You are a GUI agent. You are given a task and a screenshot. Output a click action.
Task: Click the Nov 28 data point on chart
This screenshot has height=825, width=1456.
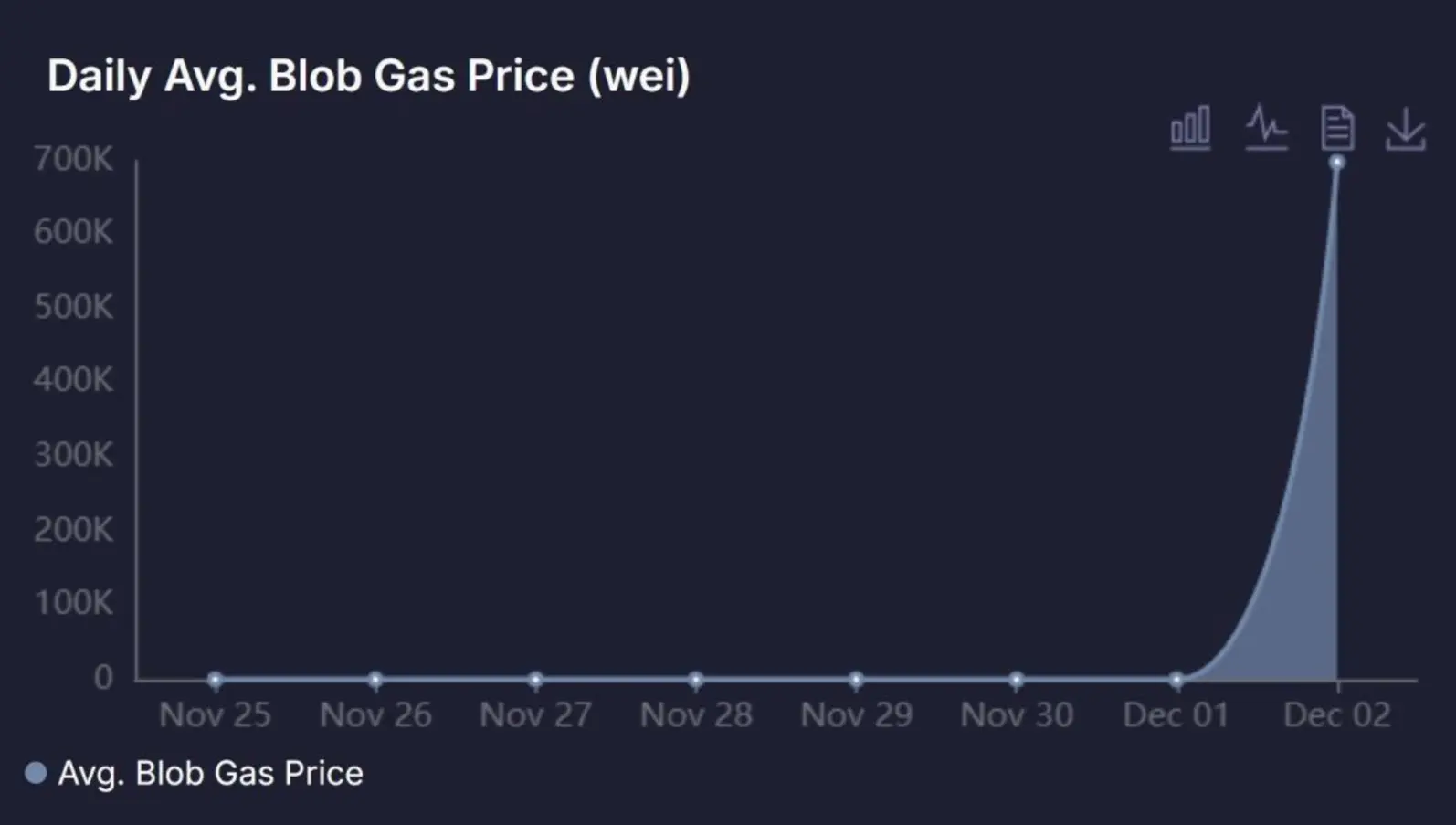(x=694, y=679)
